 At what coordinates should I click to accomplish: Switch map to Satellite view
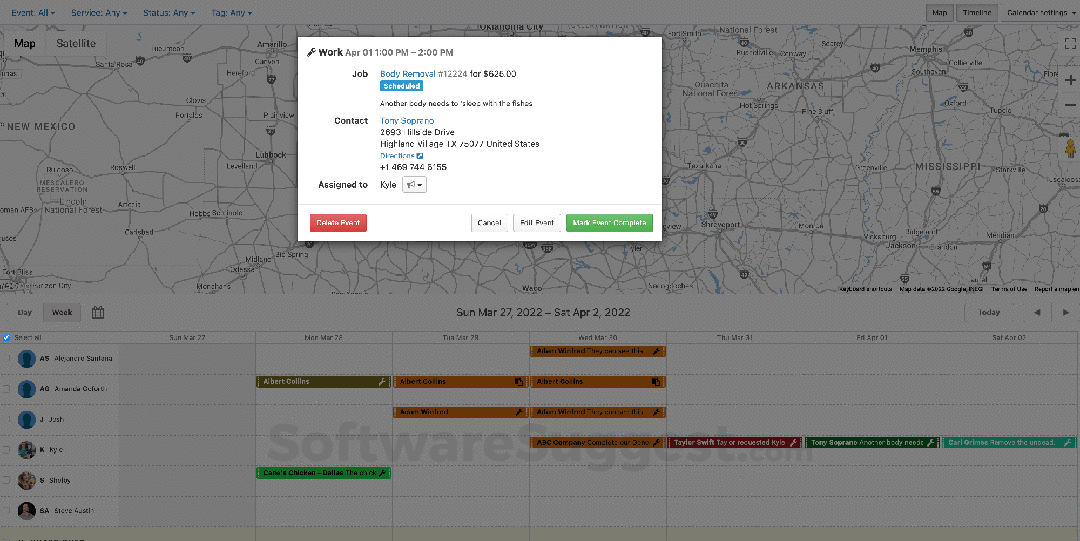coord(76,44)
